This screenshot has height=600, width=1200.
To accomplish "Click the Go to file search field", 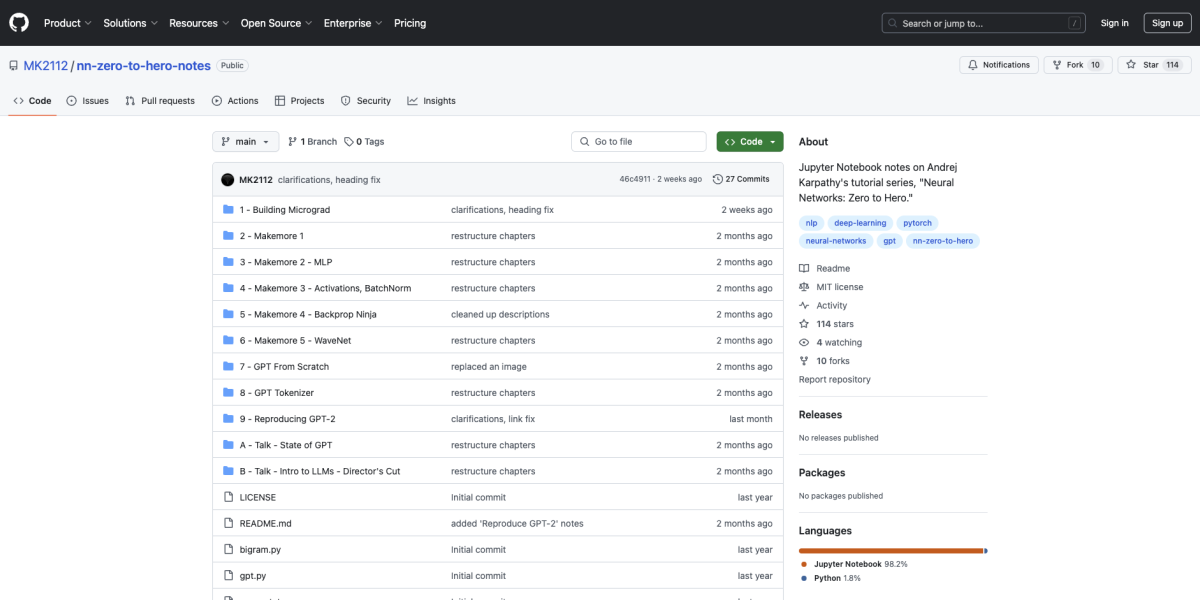I will (639, 142).
